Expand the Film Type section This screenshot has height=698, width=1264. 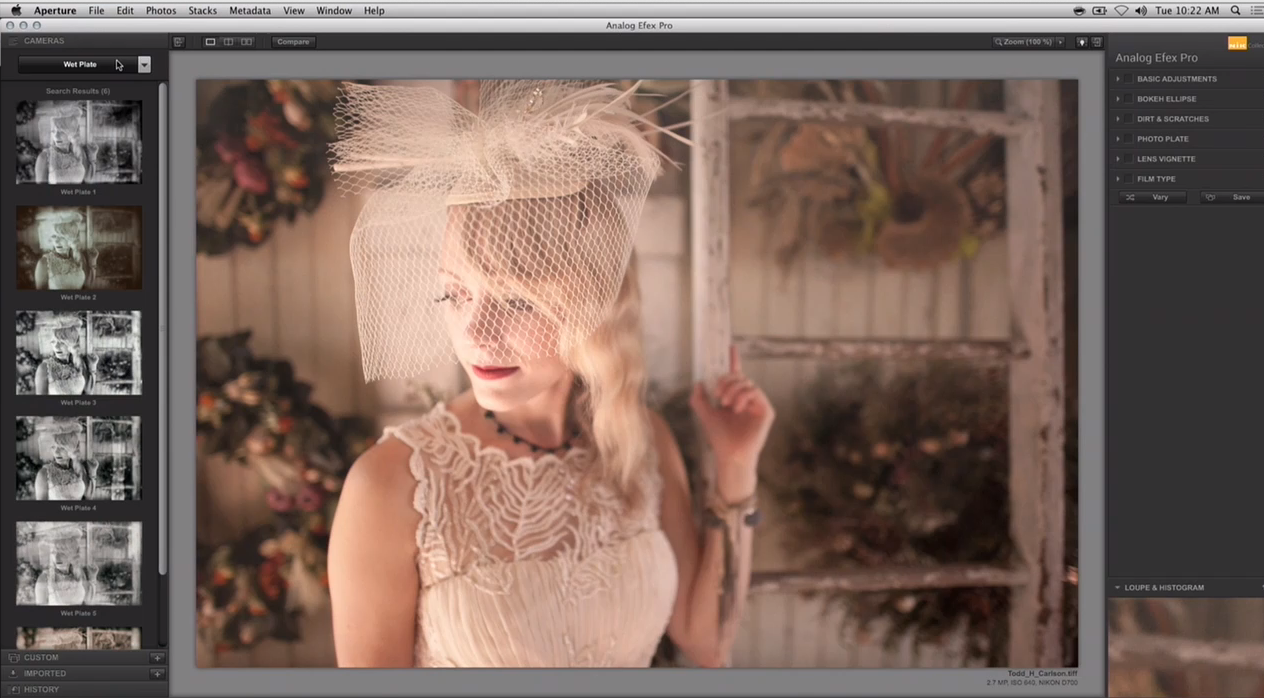tap(1118, 179)
